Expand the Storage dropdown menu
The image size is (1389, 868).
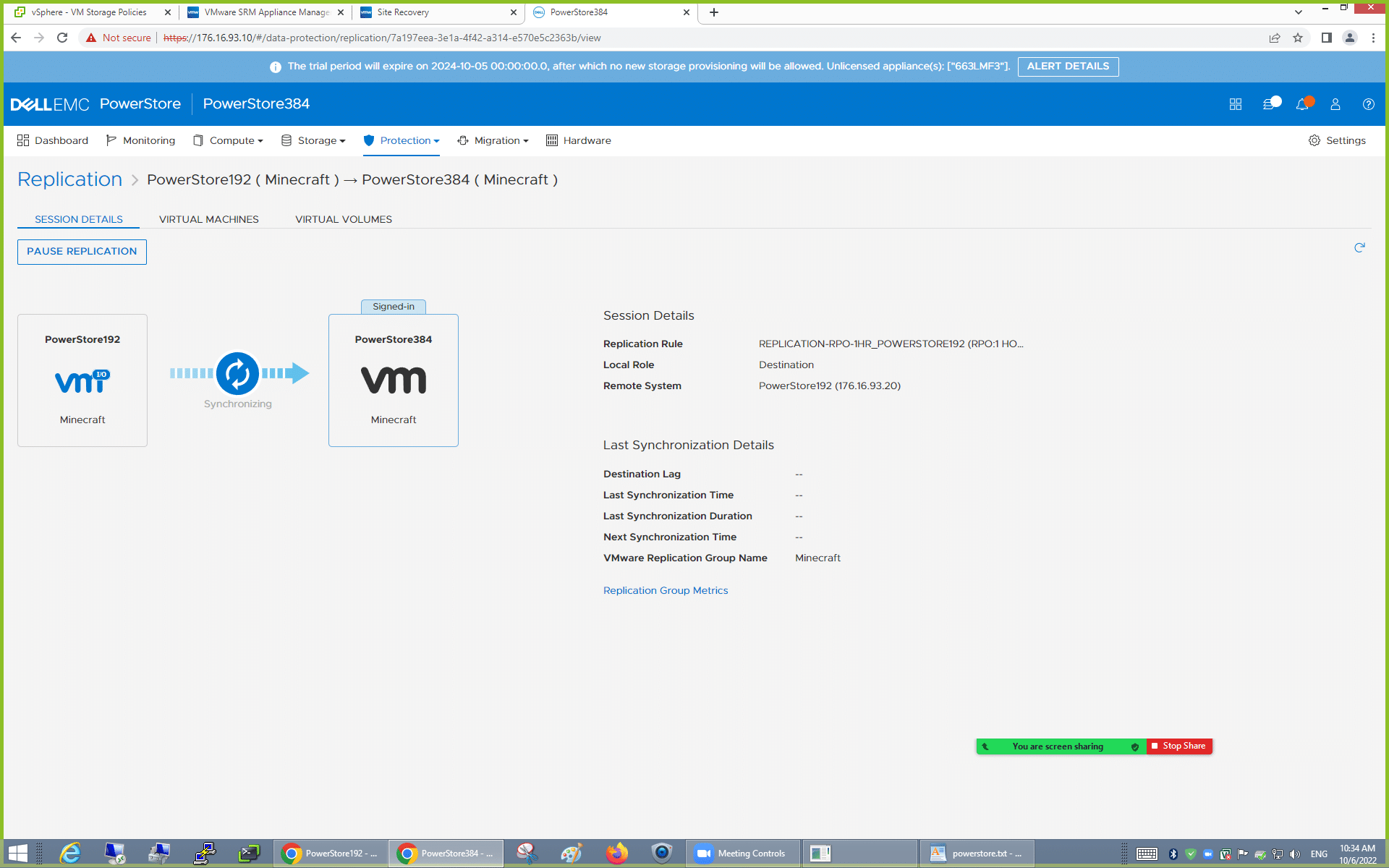[313, 140]
